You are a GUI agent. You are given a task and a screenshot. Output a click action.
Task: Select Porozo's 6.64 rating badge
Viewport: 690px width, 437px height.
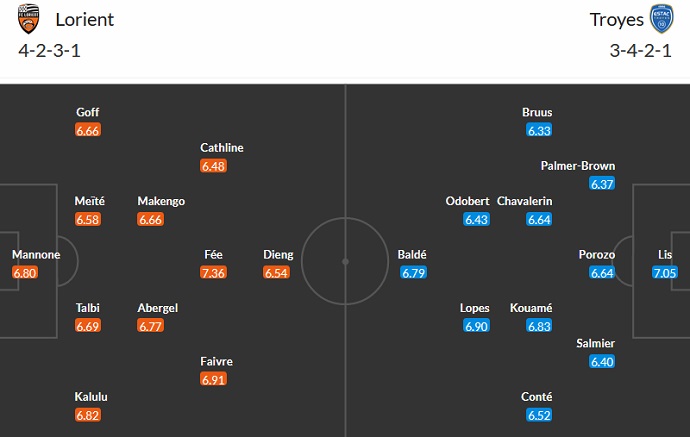tap(603, 272)
